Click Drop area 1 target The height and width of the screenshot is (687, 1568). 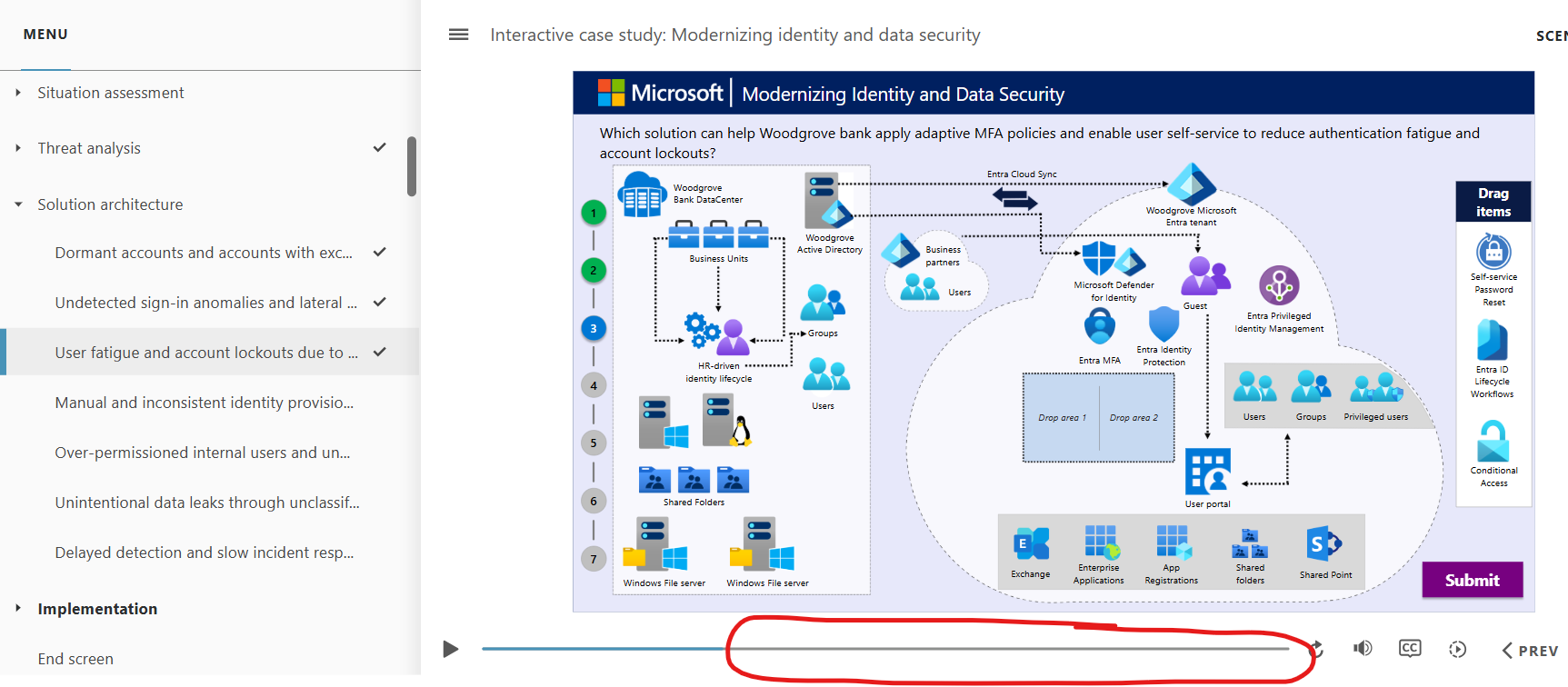tap(1062, 418)
